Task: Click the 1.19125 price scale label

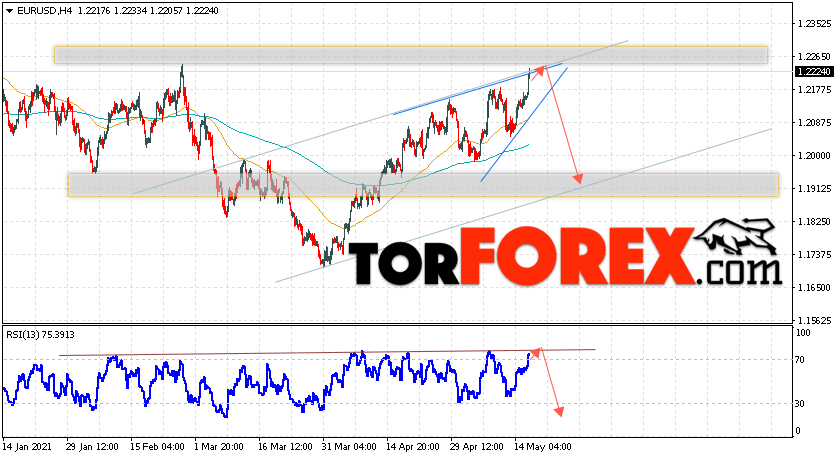Action: [x=814, y=189]
